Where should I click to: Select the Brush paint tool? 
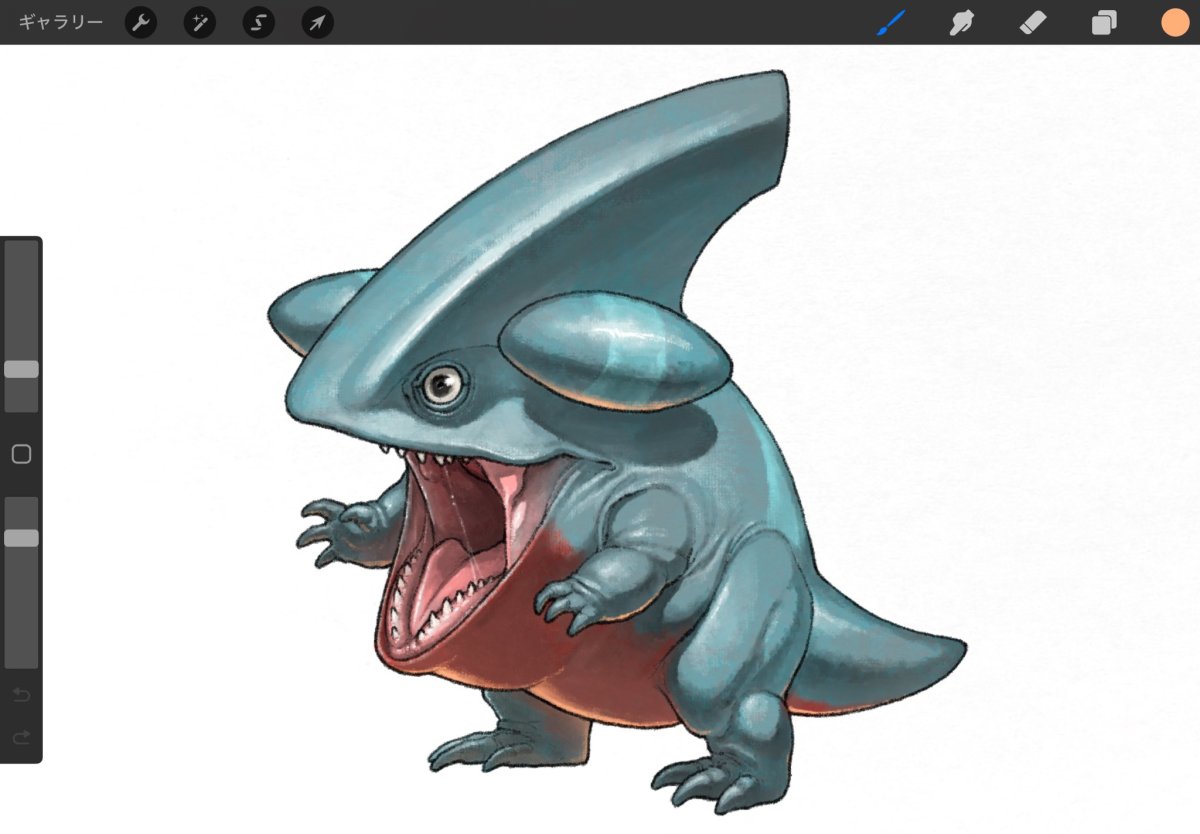pos(890,22)
